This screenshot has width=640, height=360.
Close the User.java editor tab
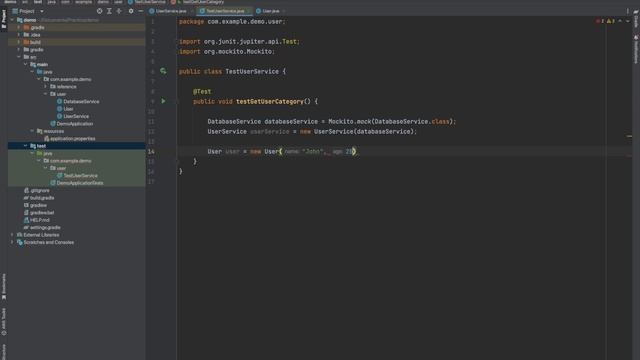[x=283, y=11]
